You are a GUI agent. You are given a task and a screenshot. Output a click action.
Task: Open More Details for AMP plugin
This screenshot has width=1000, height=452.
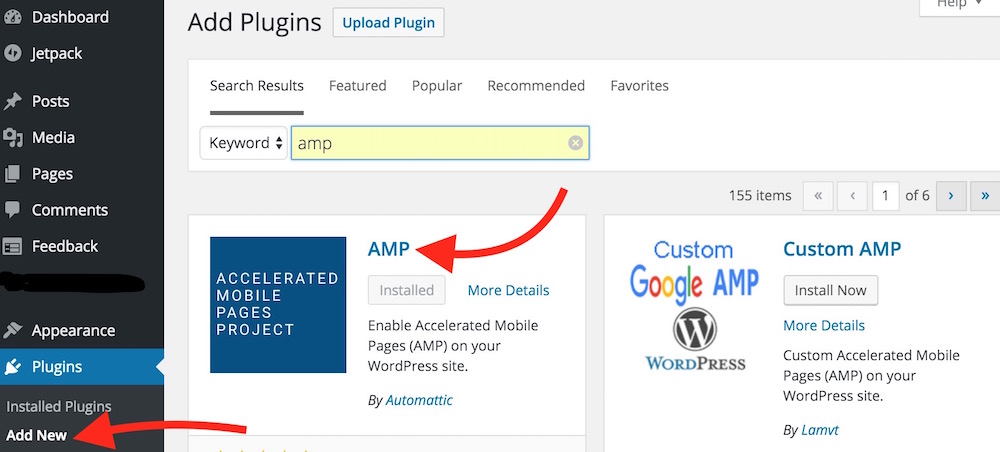(x=508, y=290)
